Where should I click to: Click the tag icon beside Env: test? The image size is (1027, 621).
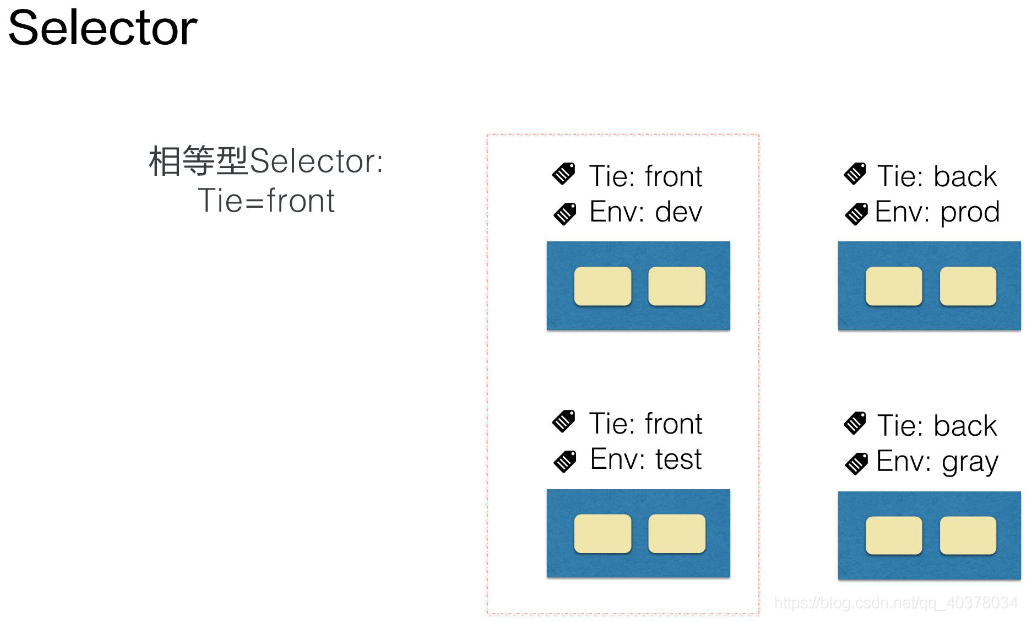[x=565, y=461]
